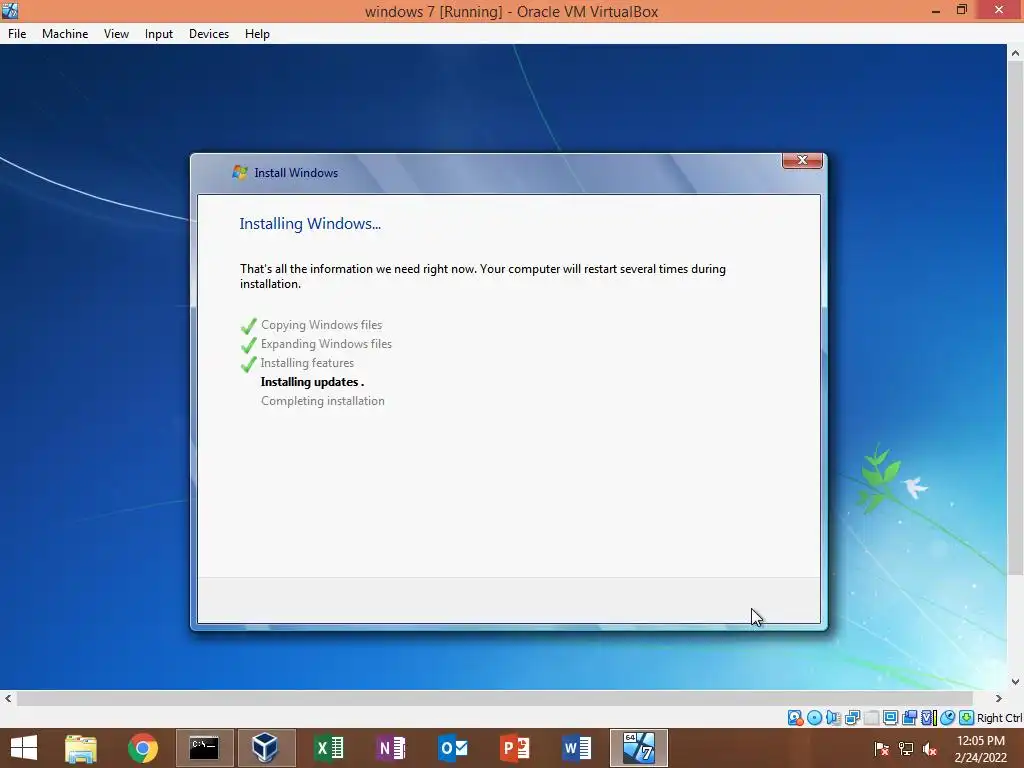Image resolution: width=1024 pixels, height=768 pixels.
Task: Click the mouse integration status icon
Action: point(947,718)
